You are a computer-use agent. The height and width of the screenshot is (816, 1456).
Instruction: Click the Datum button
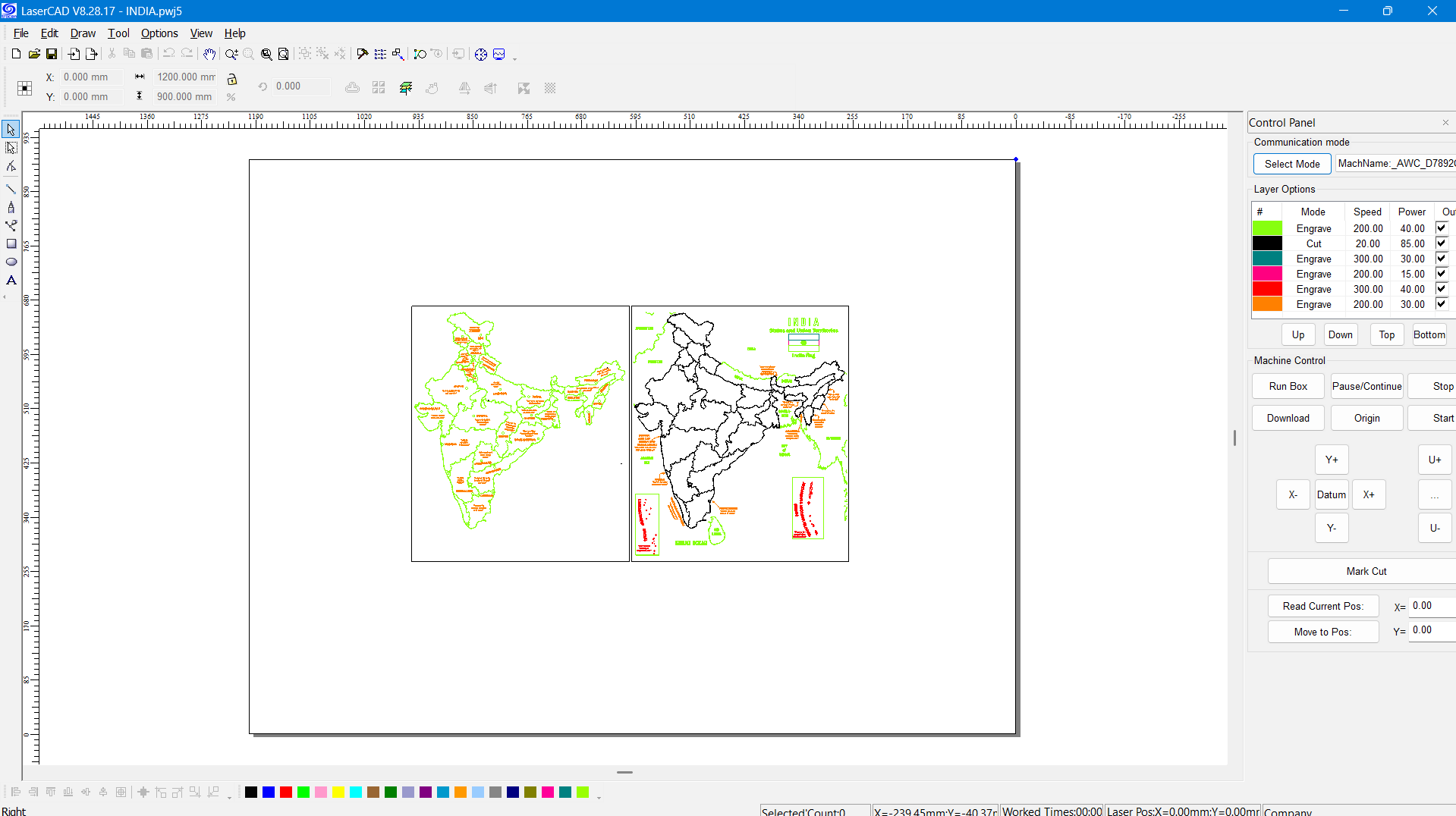pos(1332,494)
